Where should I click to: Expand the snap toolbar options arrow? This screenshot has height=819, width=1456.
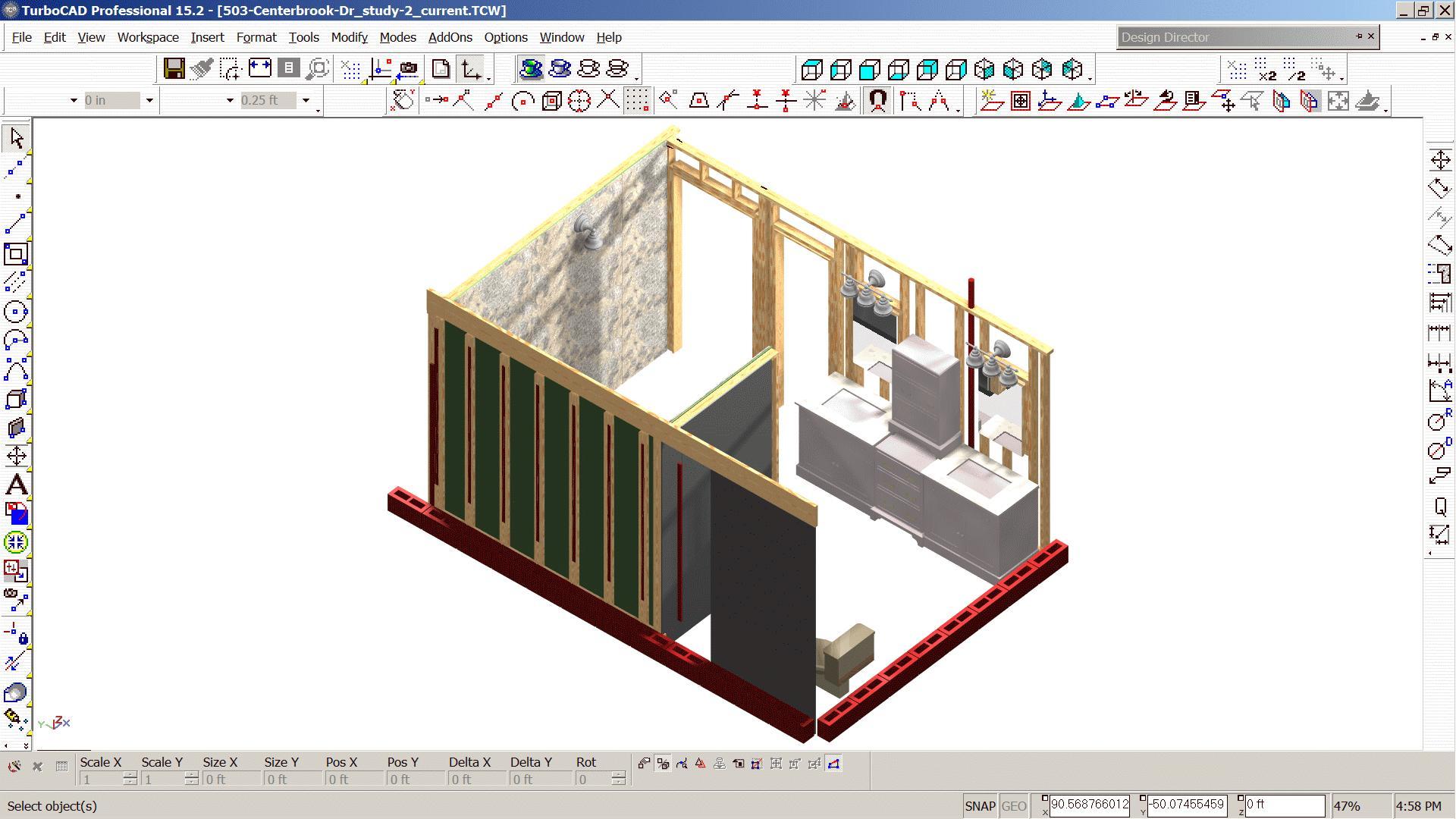[x=959, y=110]
